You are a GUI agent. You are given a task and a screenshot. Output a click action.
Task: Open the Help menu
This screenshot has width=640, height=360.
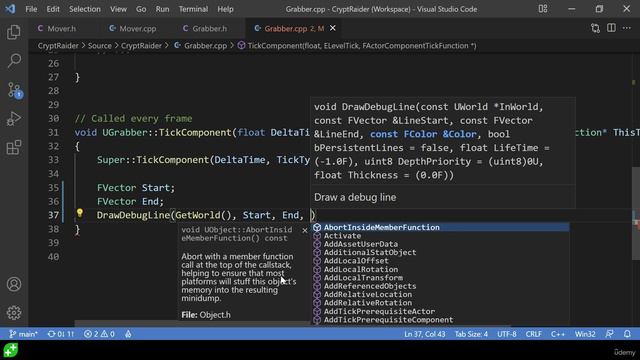click(225, 9)
